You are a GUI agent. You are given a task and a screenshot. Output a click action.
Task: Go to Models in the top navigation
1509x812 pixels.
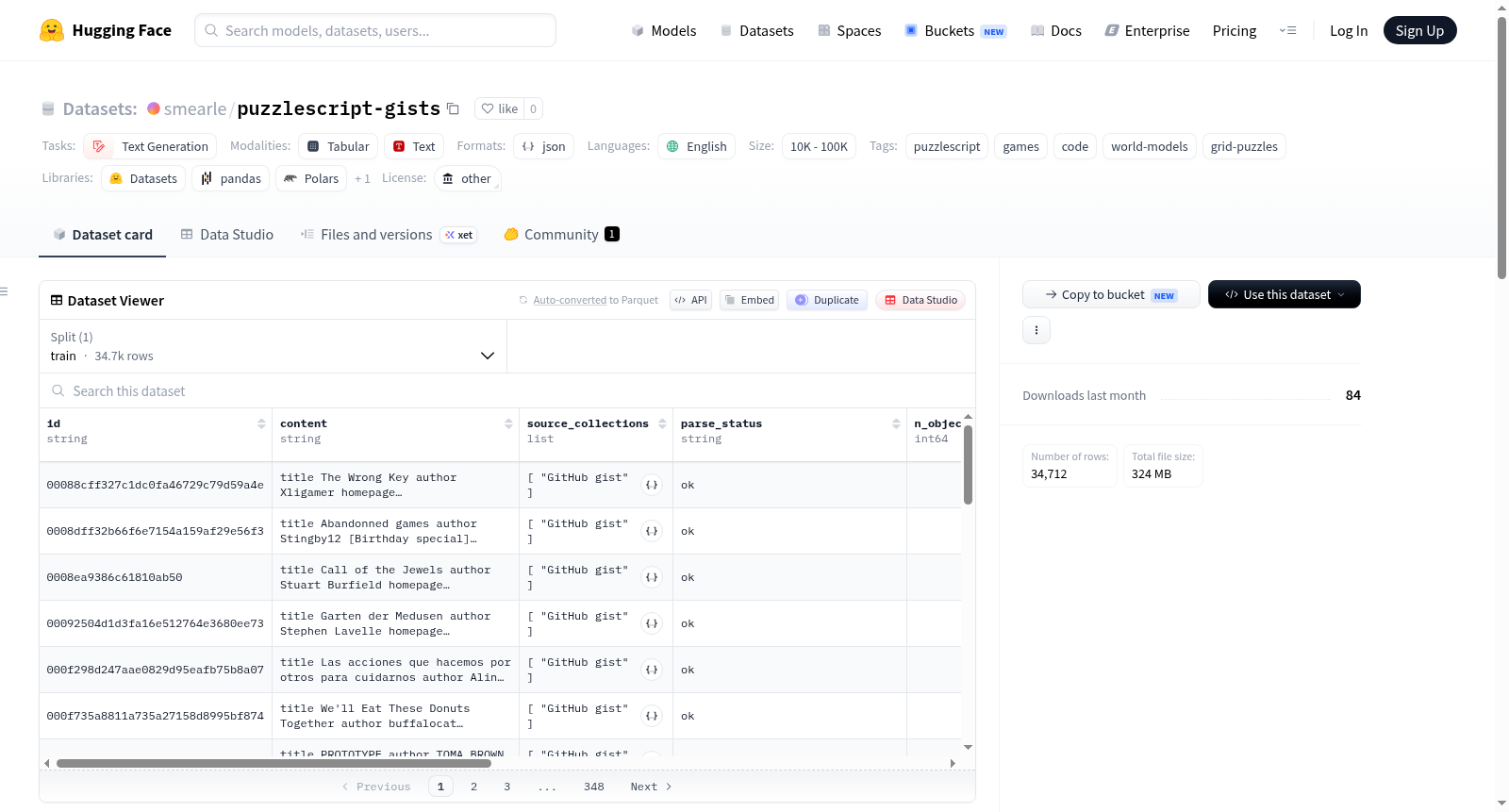(x=664, y=30)
